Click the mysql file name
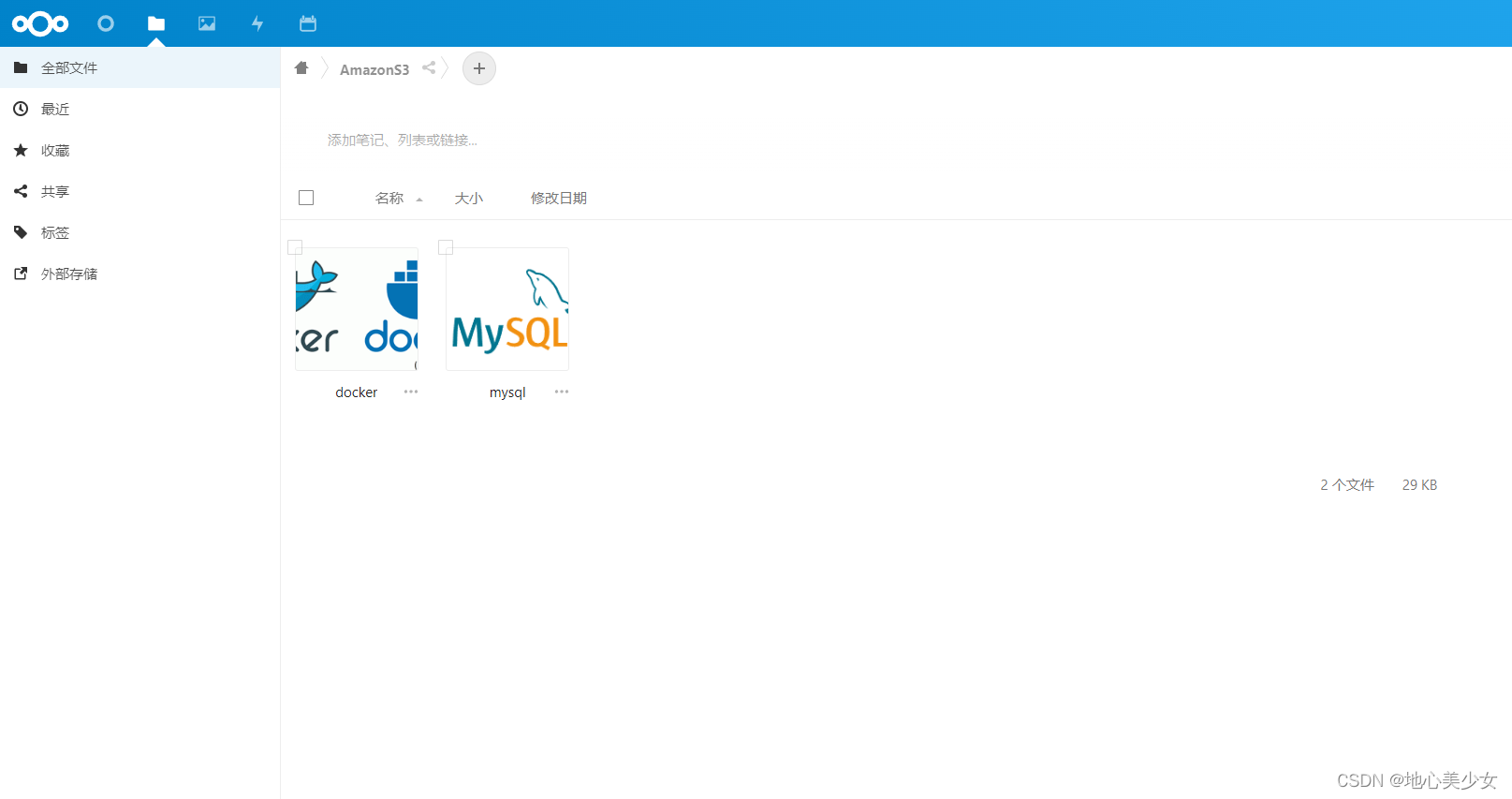The height and width of the screenshot is (799, 1512). coord(507,392)
